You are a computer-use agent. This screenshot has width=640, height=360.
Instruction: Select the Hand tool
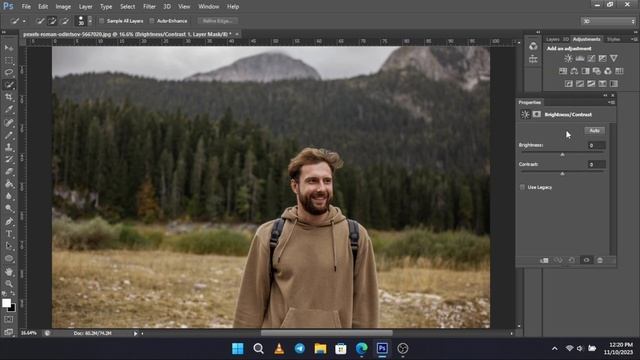[9, 272]
